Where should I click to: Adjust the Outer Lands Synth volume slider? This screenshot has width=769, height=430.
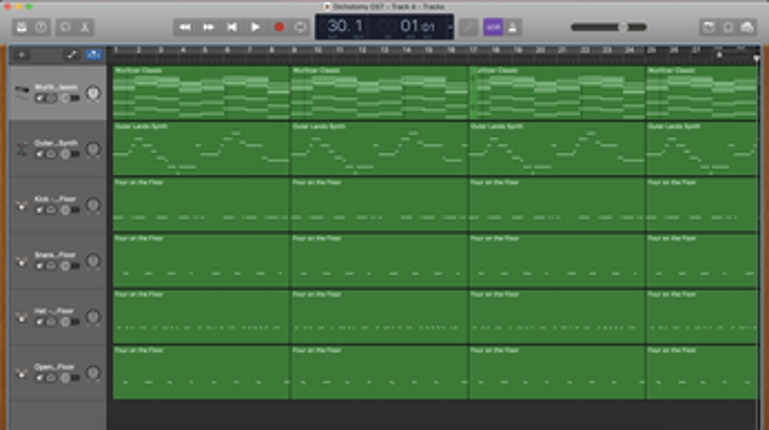pos(70,154)
